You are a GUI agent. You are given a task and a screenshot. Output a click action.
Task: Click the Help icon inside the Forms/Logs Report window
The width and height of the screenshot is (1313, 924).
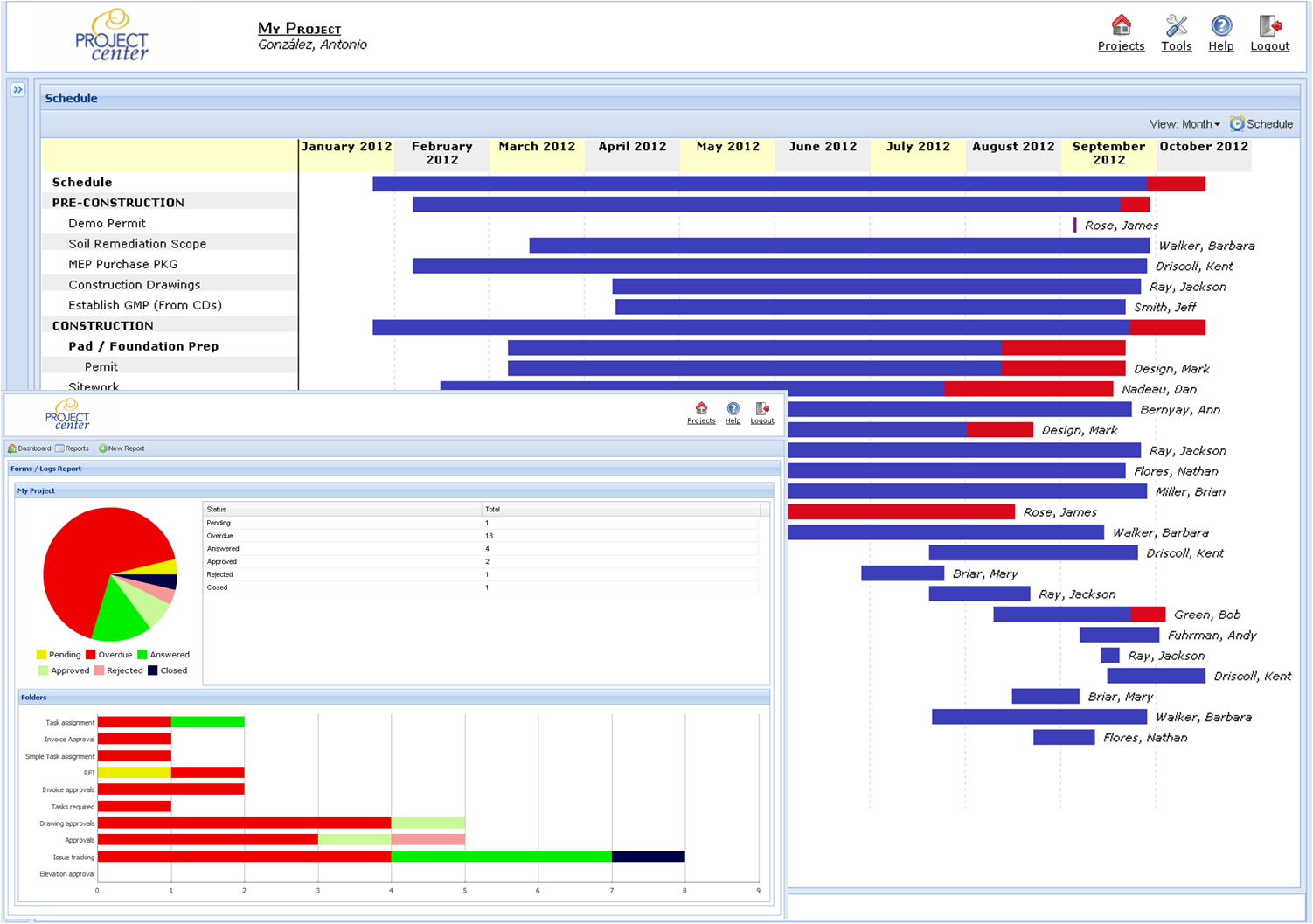733,407
